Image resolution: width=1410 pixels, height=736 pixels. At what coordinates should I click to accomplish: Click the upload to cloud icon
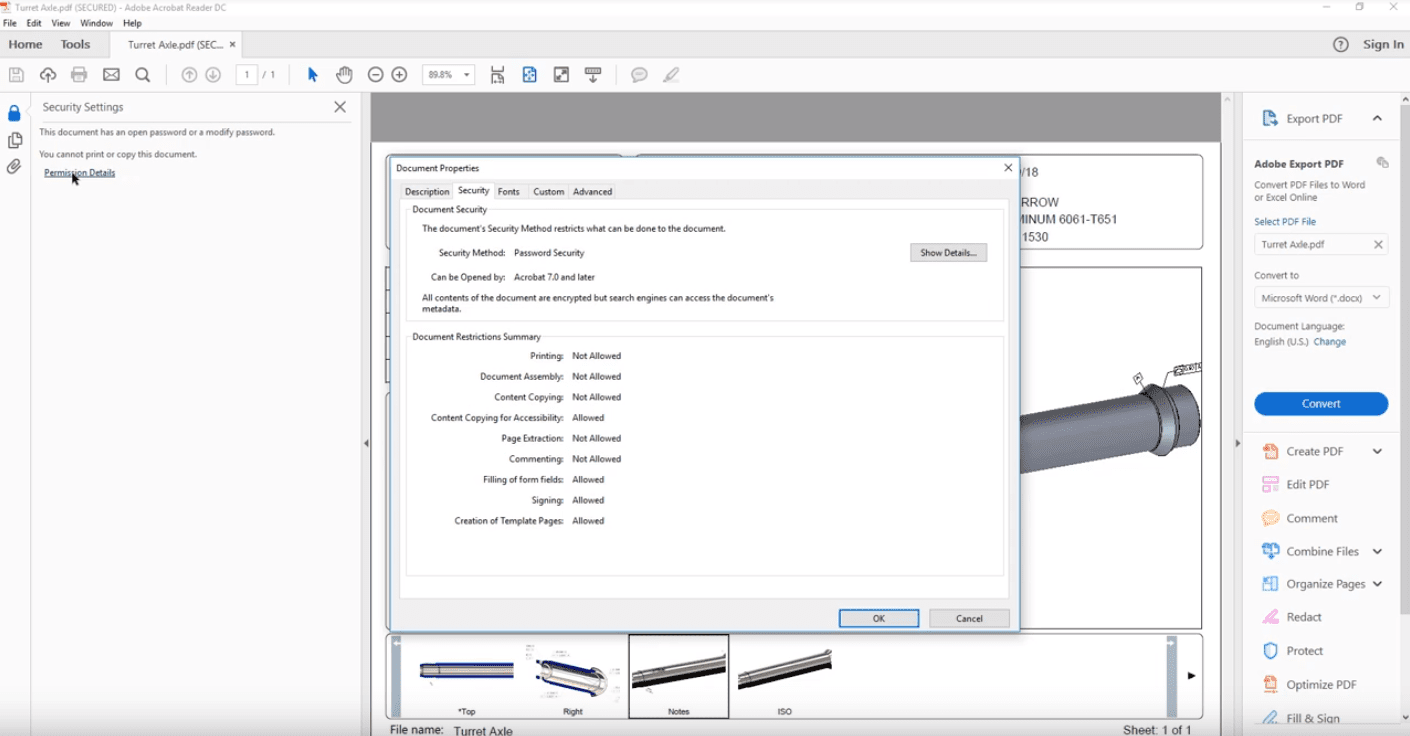point(47,75)
